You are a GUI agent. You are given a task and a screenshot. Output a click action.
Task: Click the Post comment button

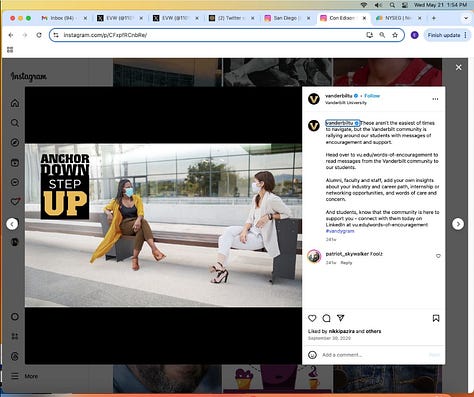click(x=434, y=355)
